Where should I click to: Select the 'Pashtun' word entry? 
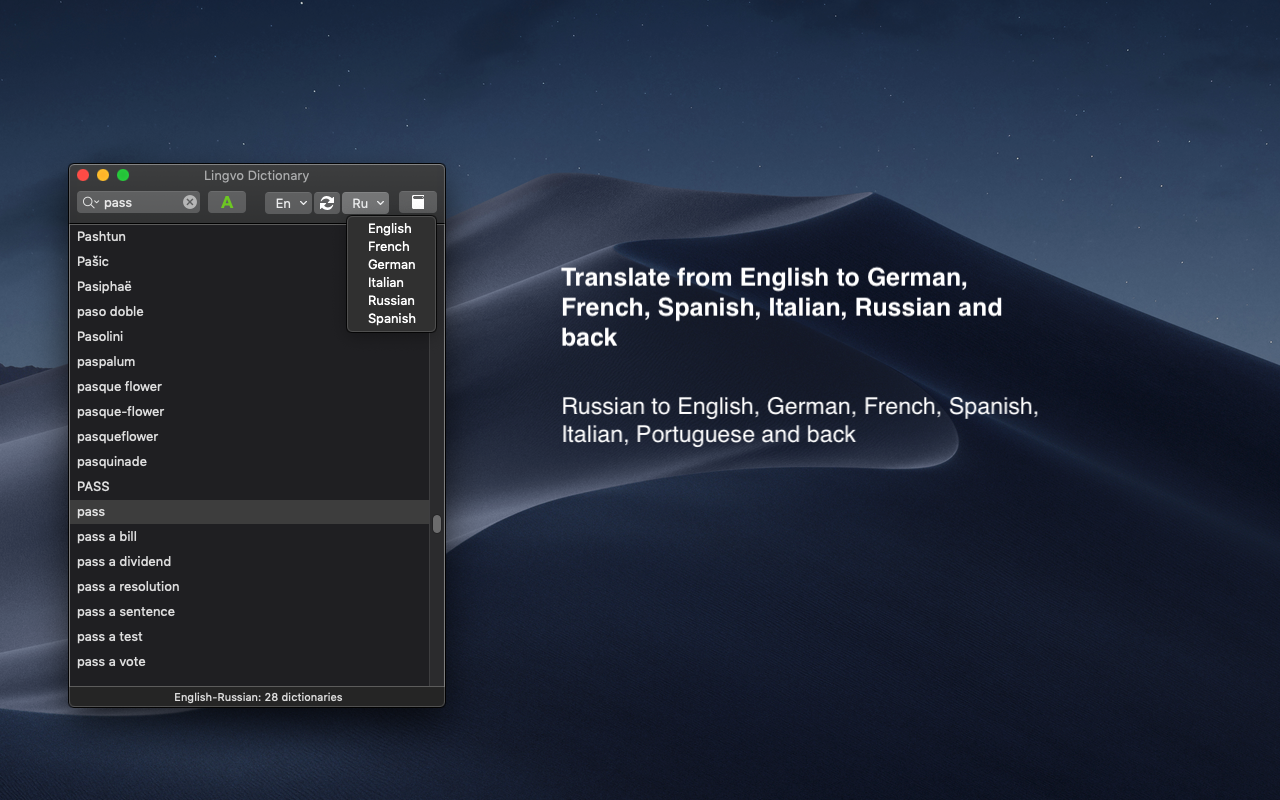[x=101, y=237]
